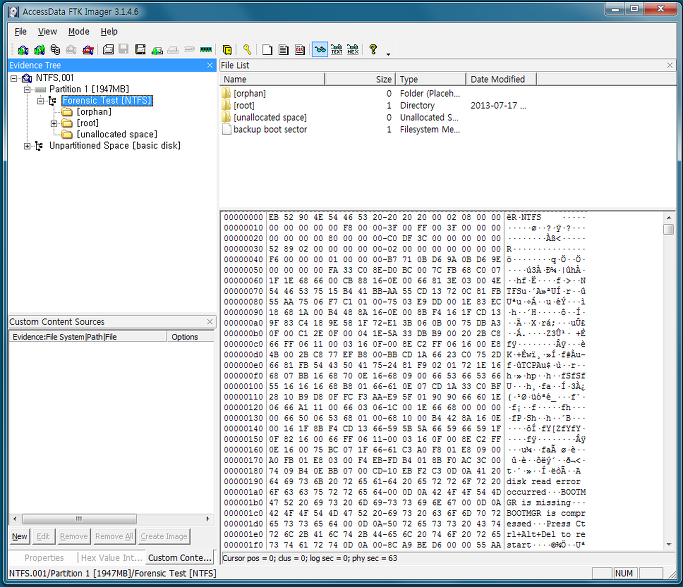Collapse the NTFS.001 tree node

(14, 78)
